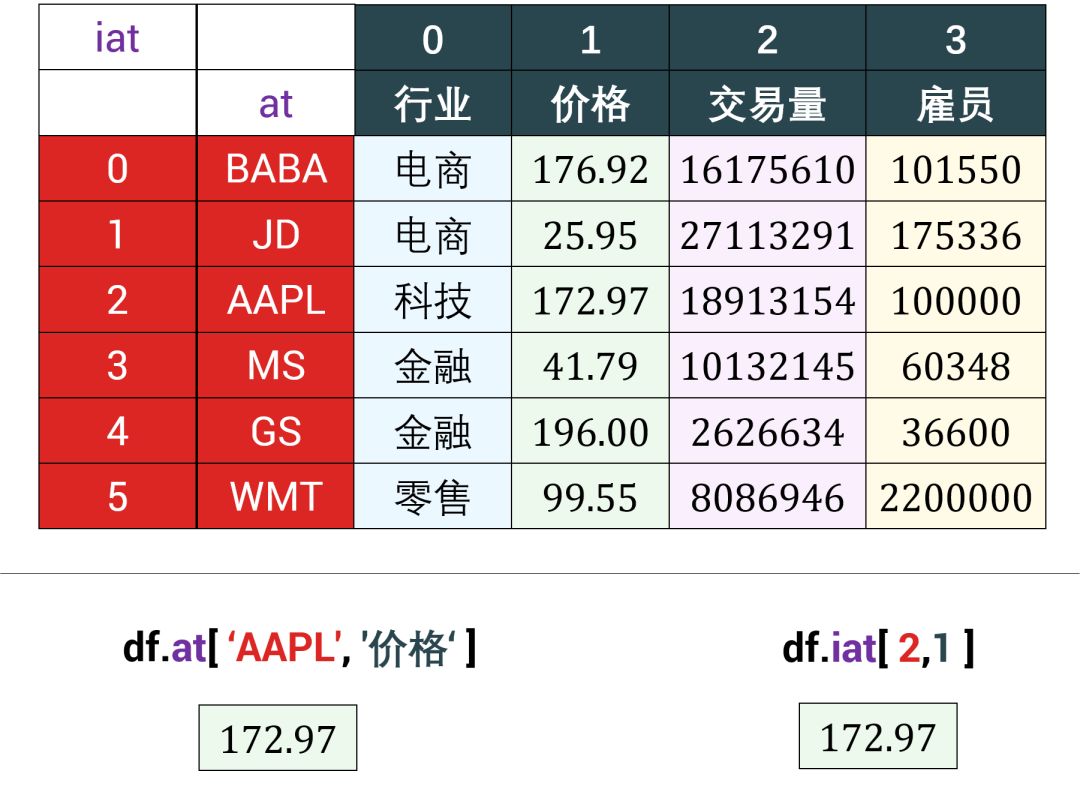
Task: Click the BABA row label
Action: [x=276, y=169]
